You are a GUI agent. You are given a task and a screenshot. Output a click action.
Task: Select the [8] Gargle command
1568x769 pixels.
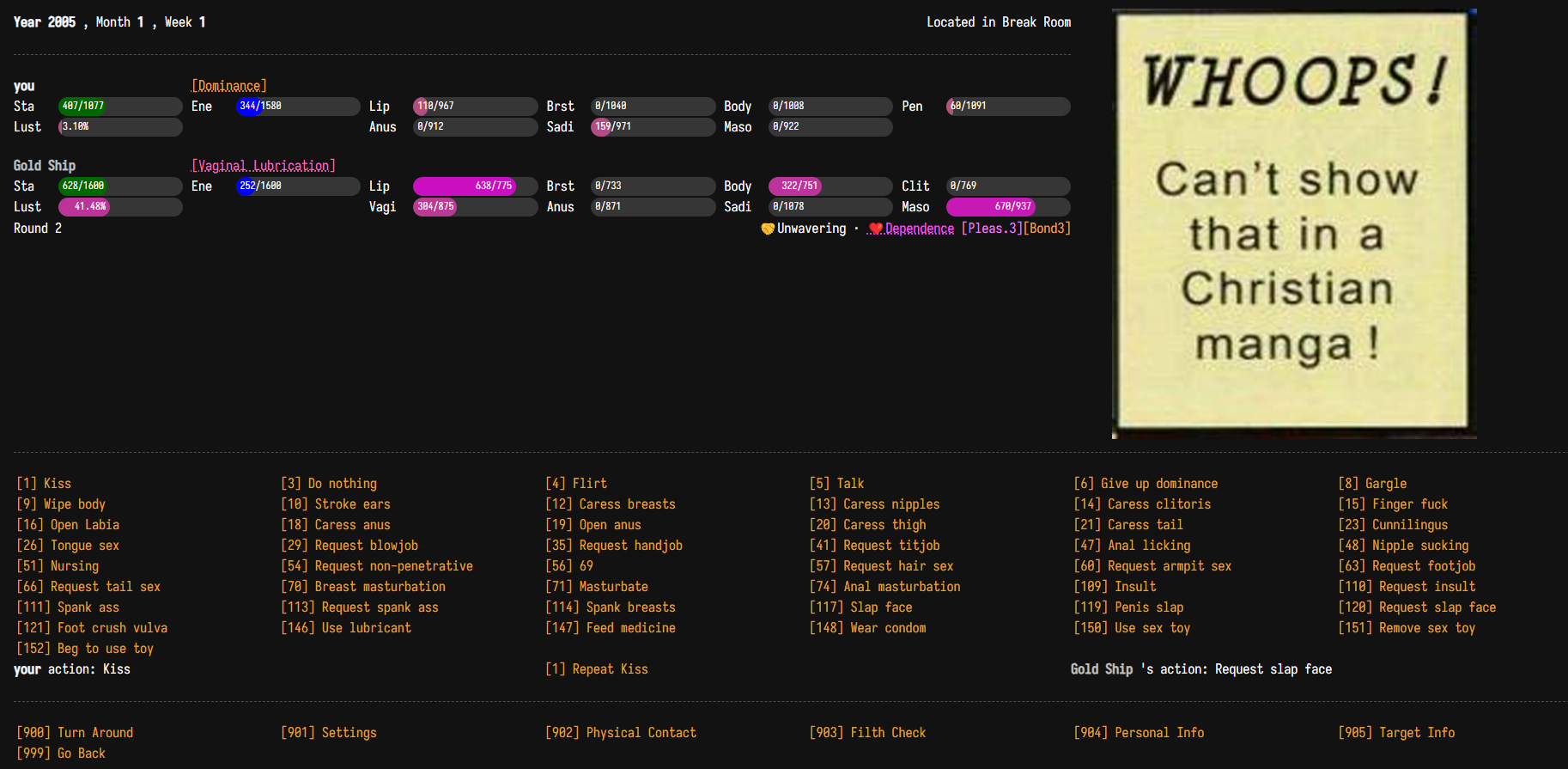1372,484
